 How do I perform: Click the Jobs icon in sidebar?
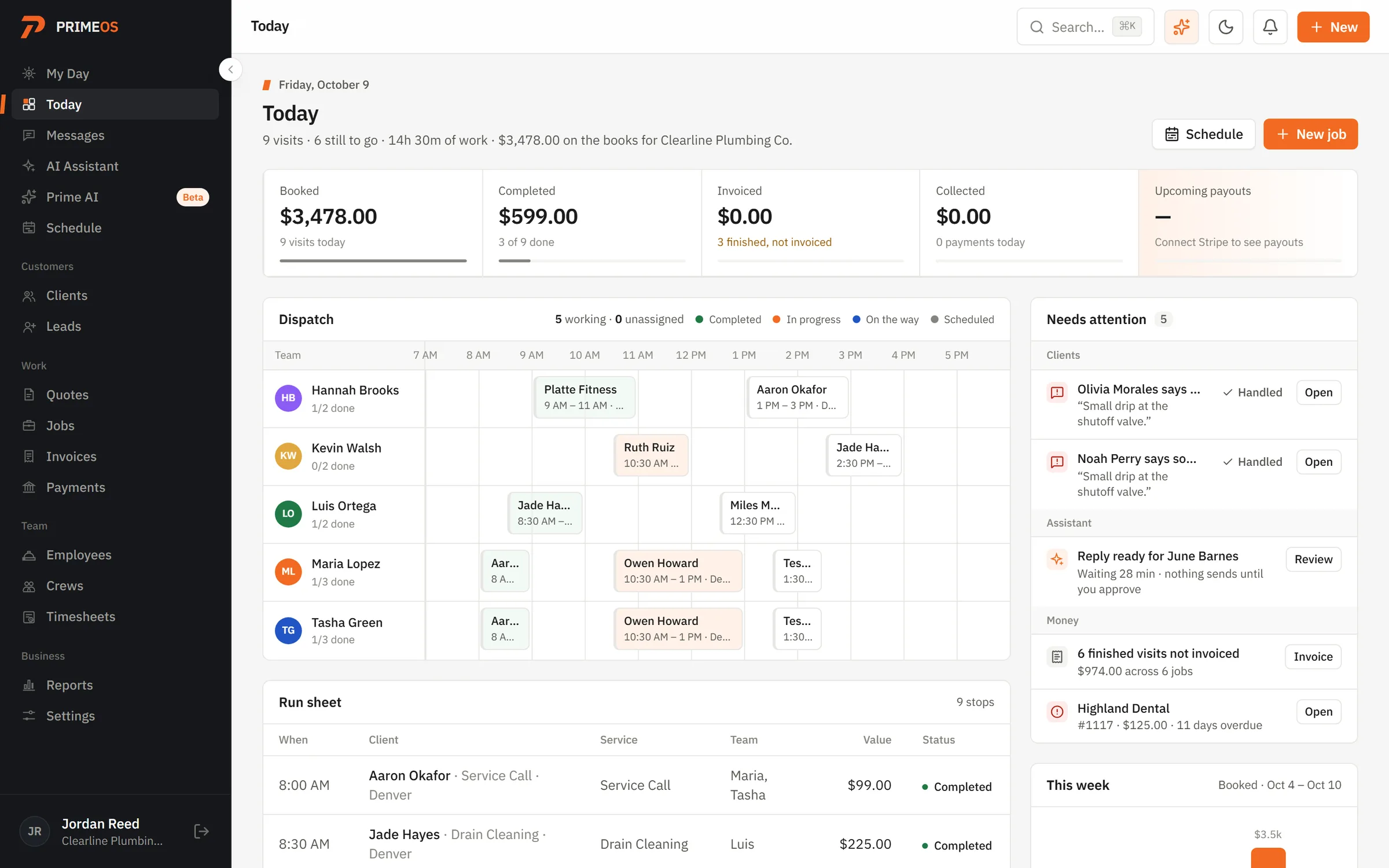click(29, 425)
